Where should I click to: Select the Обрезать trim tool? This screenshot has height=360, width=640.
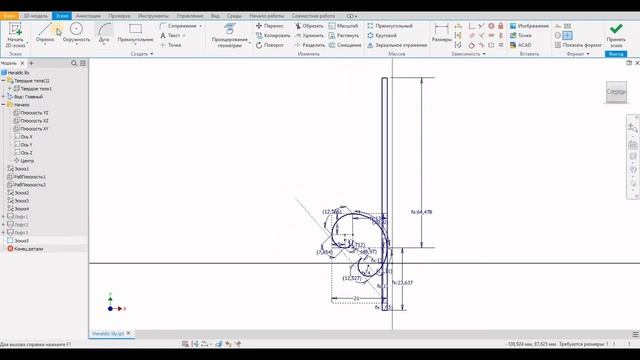(x=309, y=26)
